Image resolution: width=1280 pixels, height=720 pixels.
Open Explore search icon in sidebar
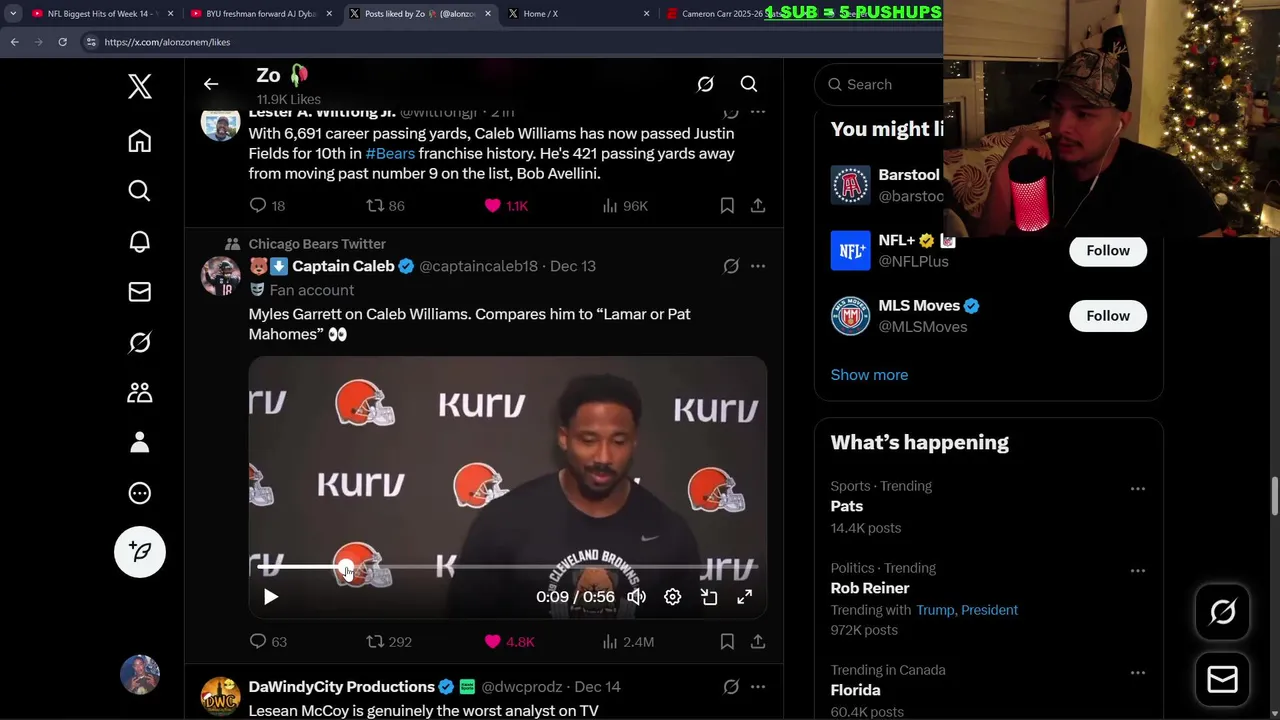(x=140, y=191)
